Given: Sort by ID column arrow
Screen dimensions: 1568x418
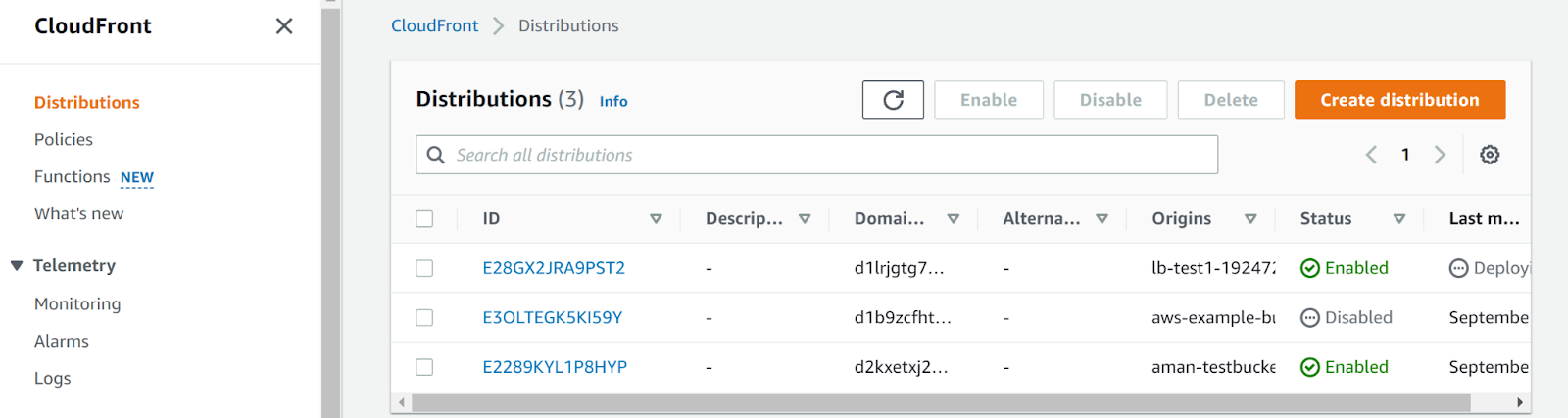Looking at the screenshot, I should click(656, 219).
